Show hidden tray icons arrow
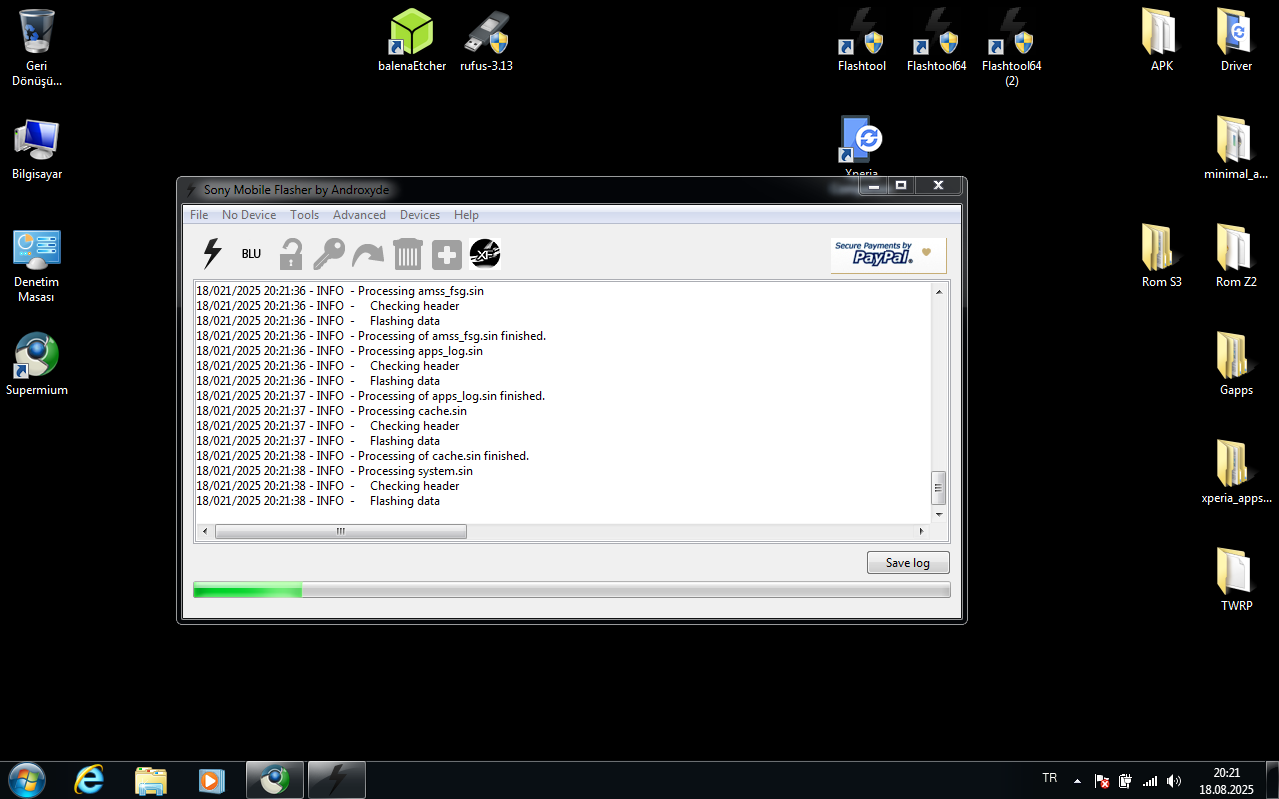 click(1077, 780)
